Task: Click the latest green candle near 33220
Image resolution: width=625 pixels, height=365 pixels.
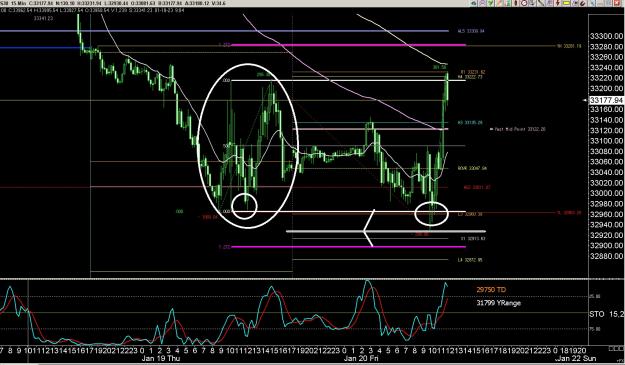Action: tap(447, 86)
